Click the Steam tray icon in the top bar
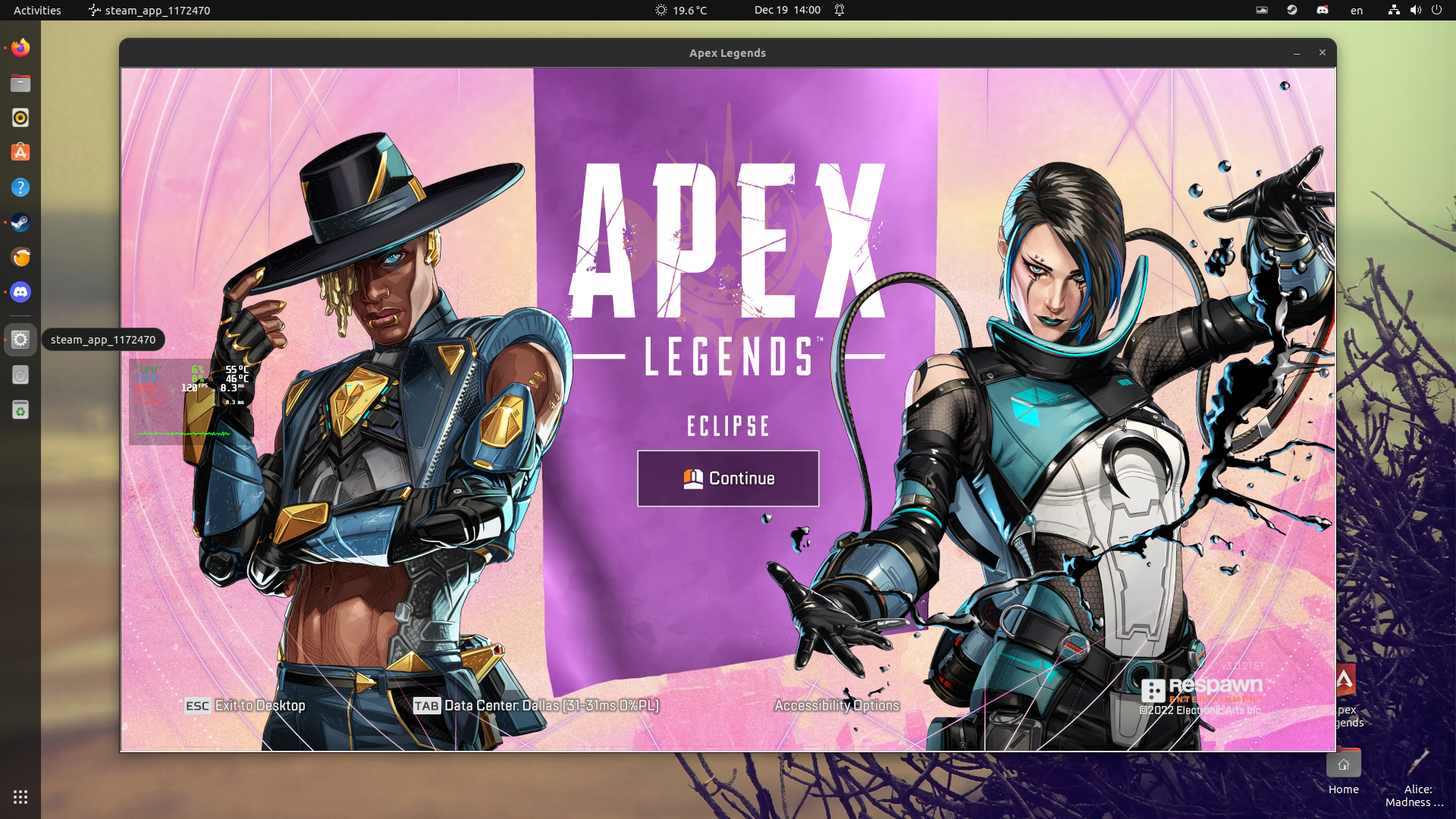This screenshot has height=819, width=1456. (1292, 10)
